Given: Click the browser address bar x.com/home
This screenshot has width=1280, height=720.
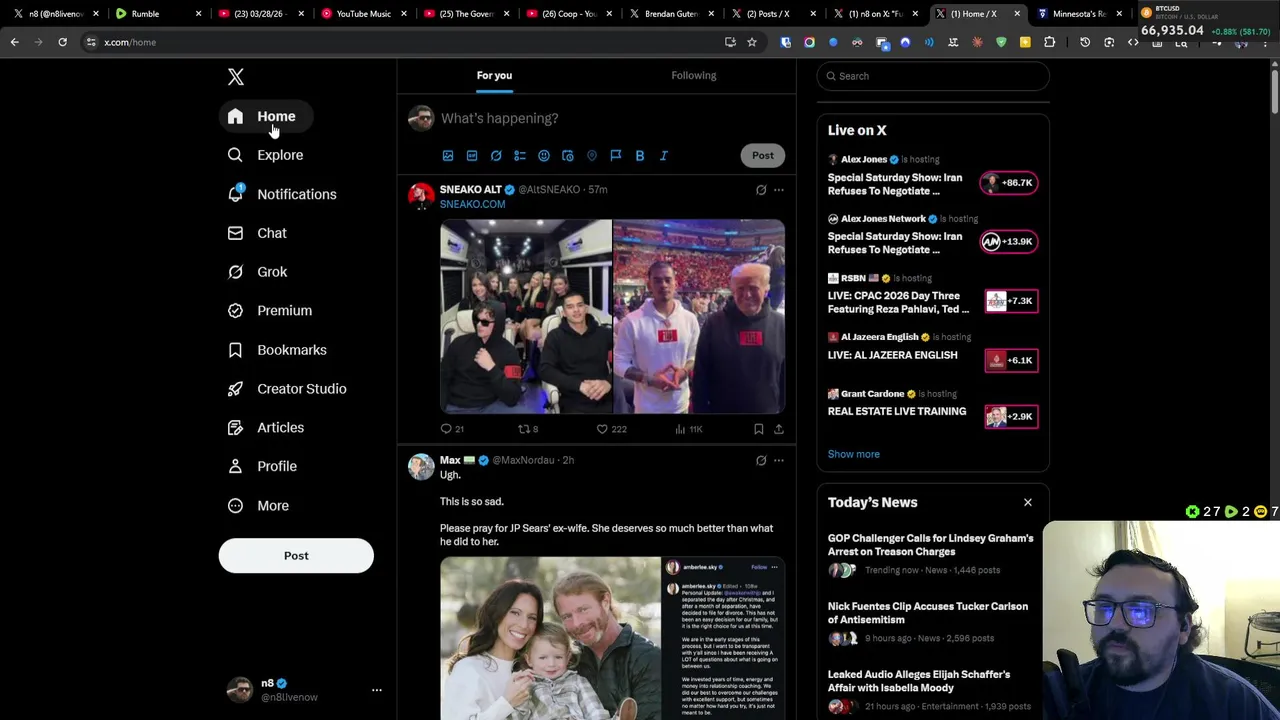Looking at the screenshot, I should coord(400,42).
